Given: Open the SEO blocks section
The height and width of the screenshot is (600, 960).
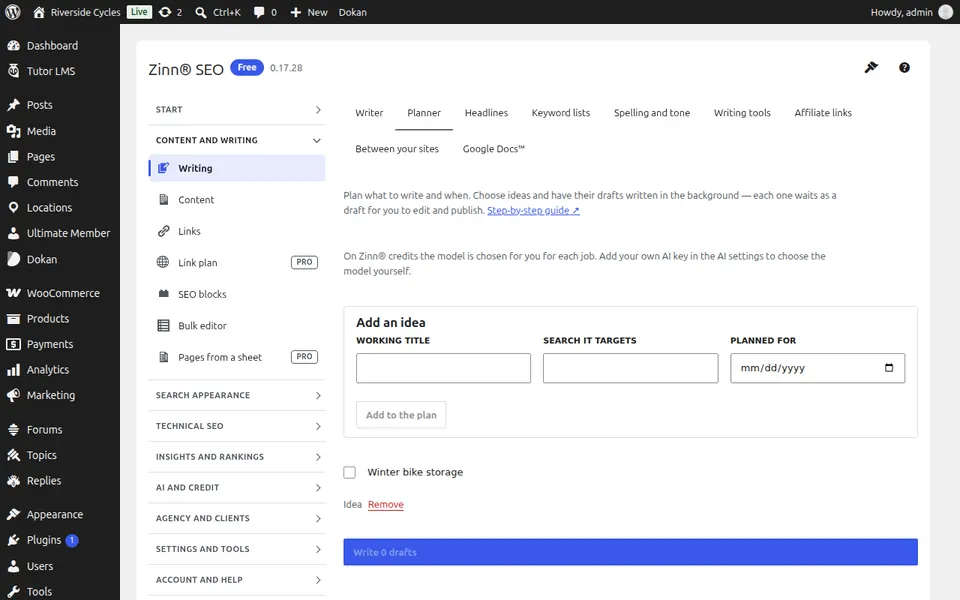Looking at the screenshot, I should tap(237, 294).
